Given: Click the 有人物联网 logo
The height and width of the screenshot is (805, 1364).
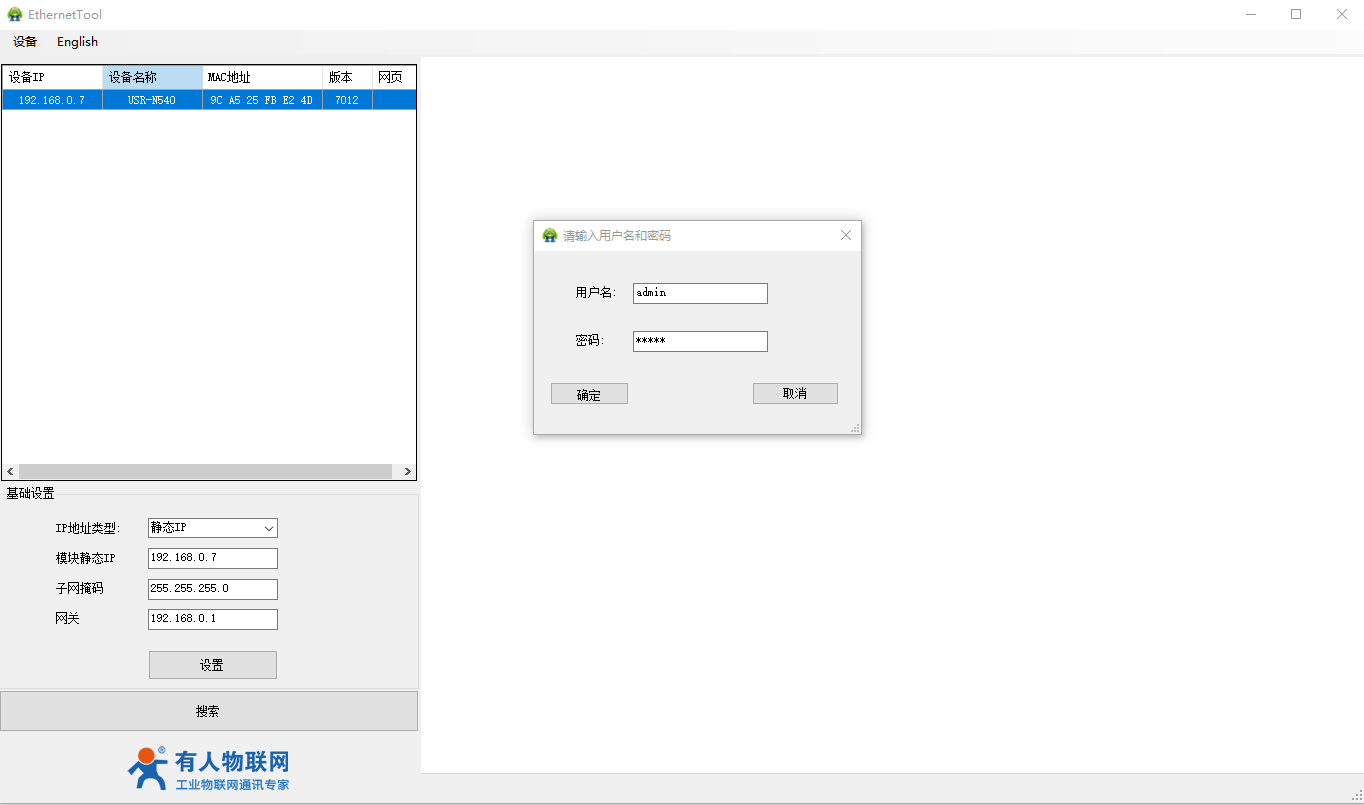Looking at the screenshot, I should 209,769.
